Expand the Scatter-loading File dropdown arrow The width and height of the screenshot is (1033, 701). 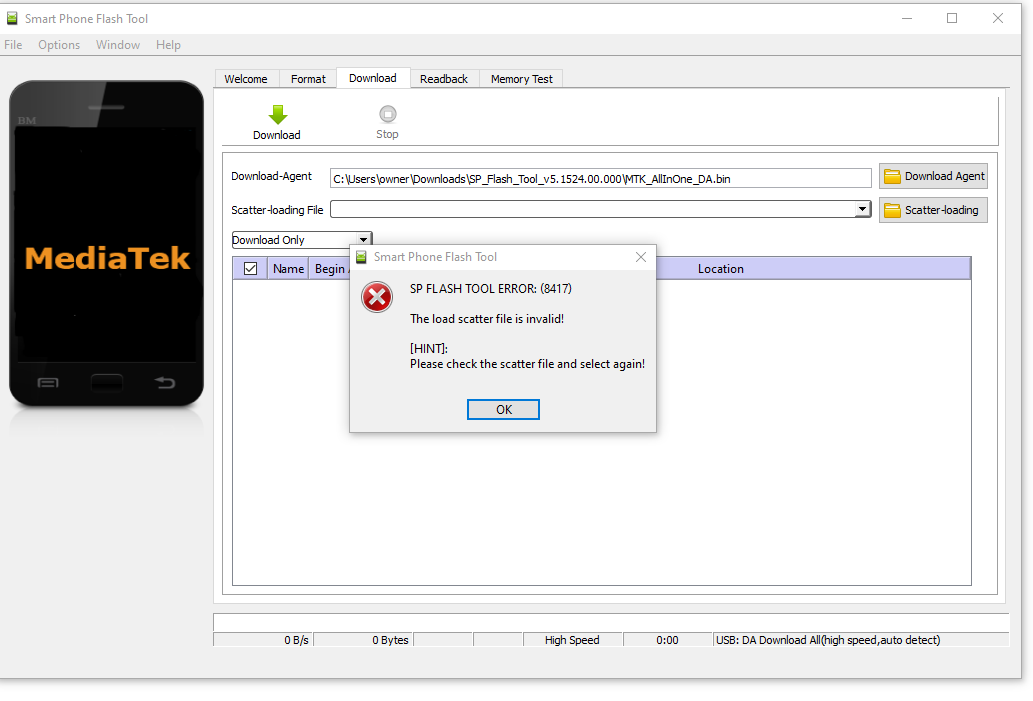[x=862, y=210]
